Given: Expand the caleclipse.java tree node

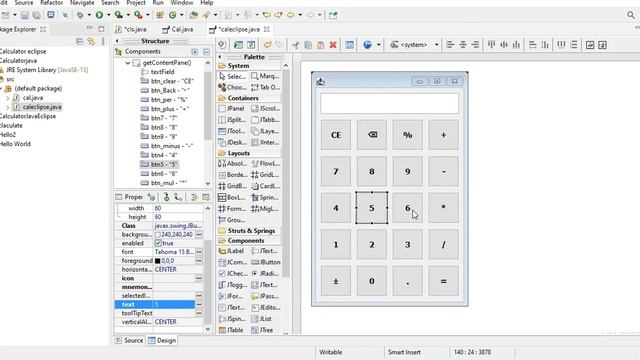Looking at the screenshot, I should (x=7, y=107).
